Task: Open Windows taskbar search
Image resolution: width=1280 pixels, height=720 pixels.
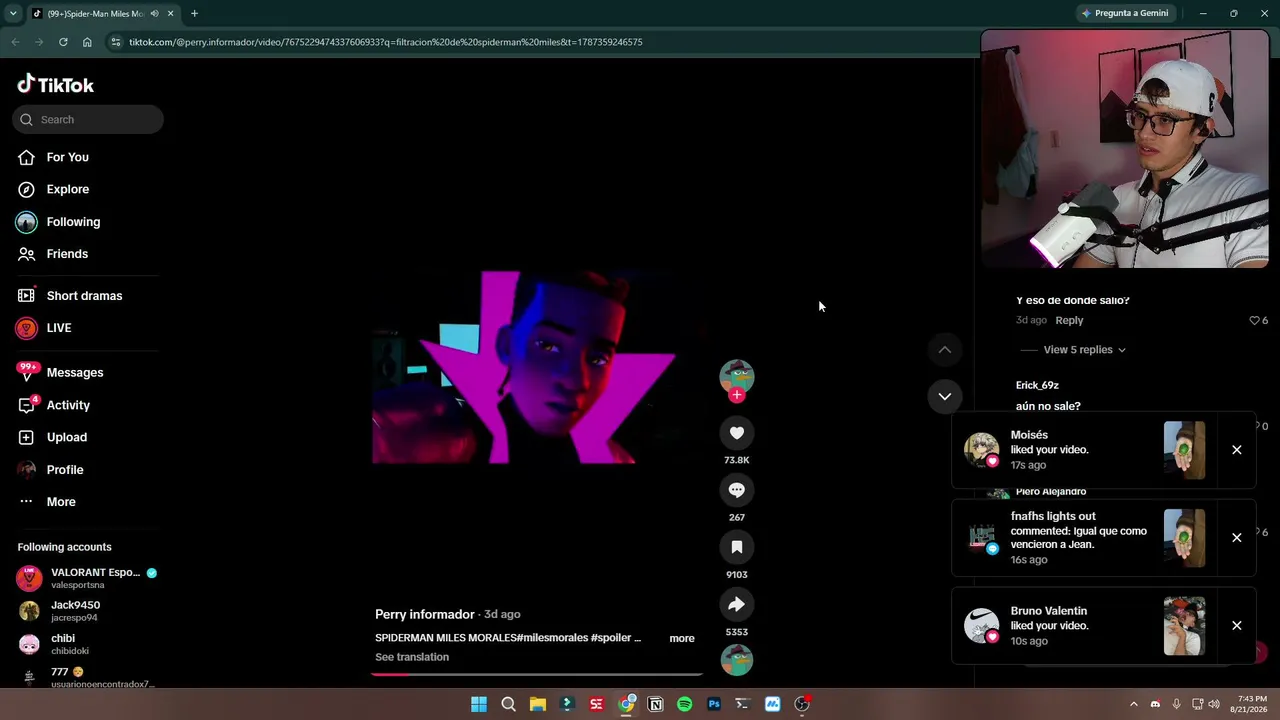Action: (508, 704)
